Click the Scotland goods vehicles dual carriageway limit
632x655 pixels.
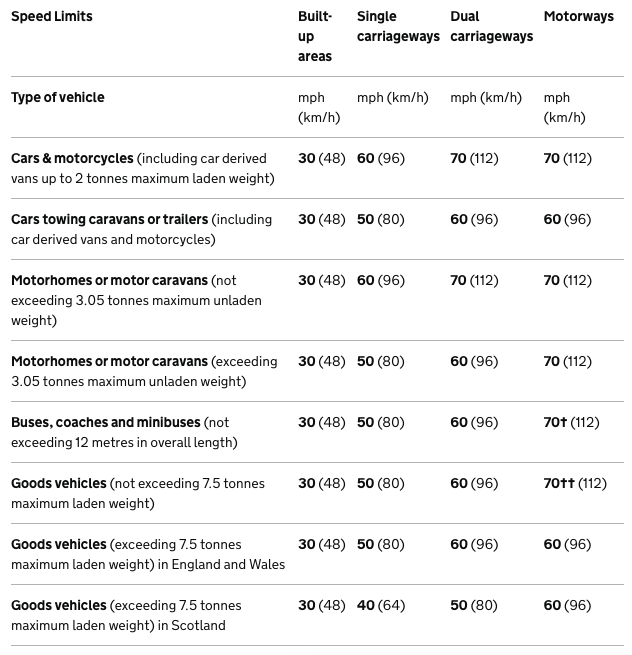pyautogui.click(x=474, y=606)
